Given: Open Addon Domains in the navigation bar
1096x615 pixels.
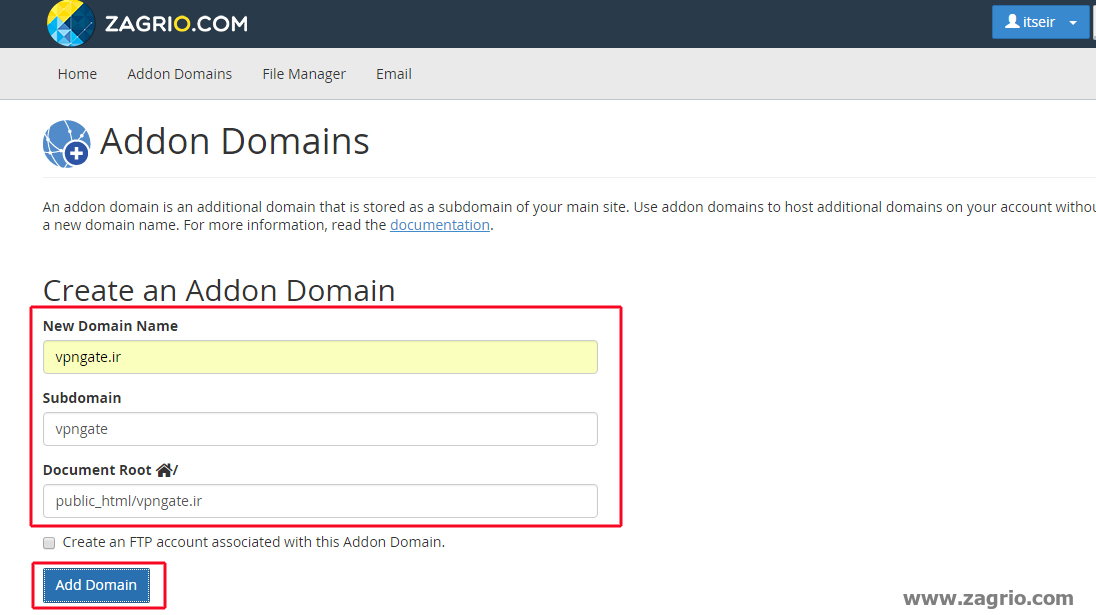Looking at the screenshot, I should 180,74.
